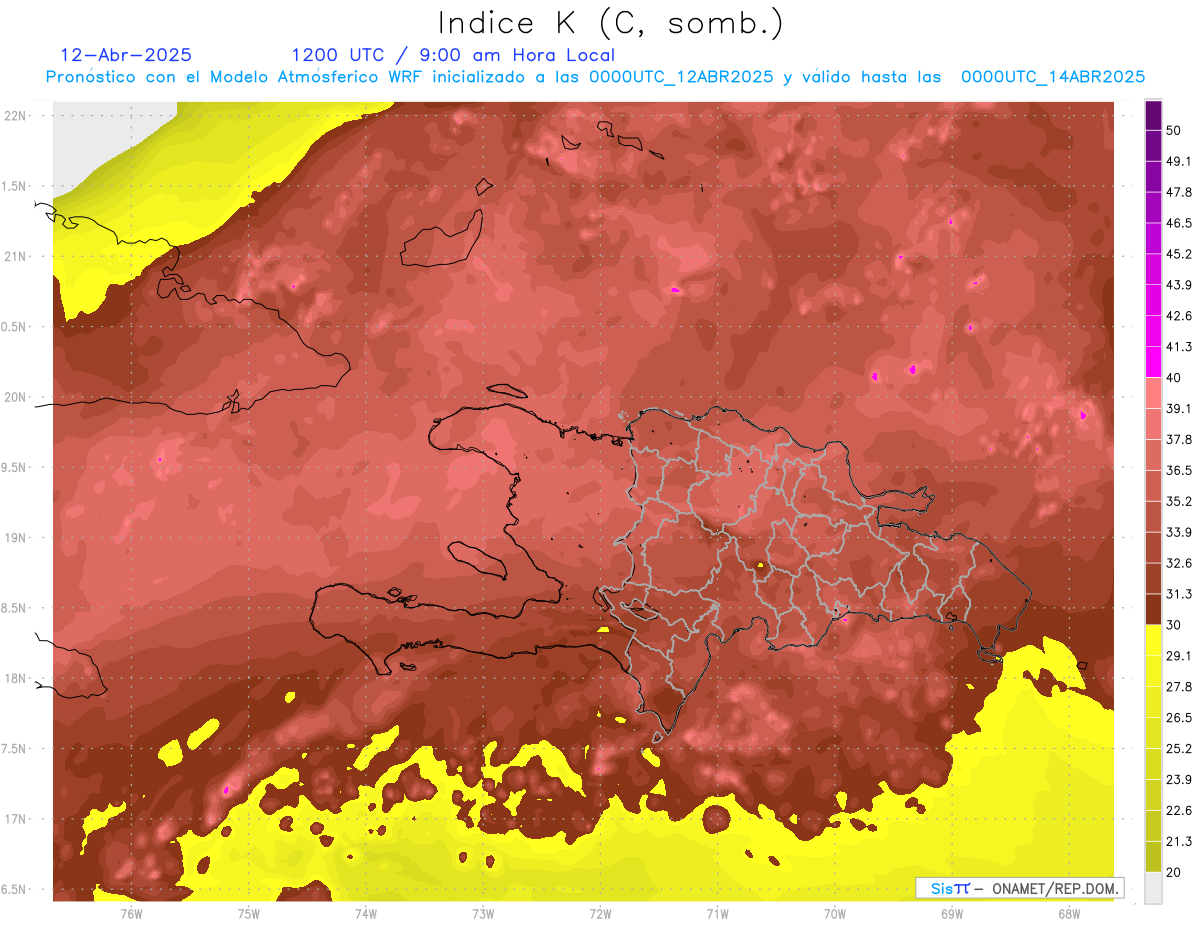
Task: Select the '12-Abr-2025' date text
Action: pos(126,55)
